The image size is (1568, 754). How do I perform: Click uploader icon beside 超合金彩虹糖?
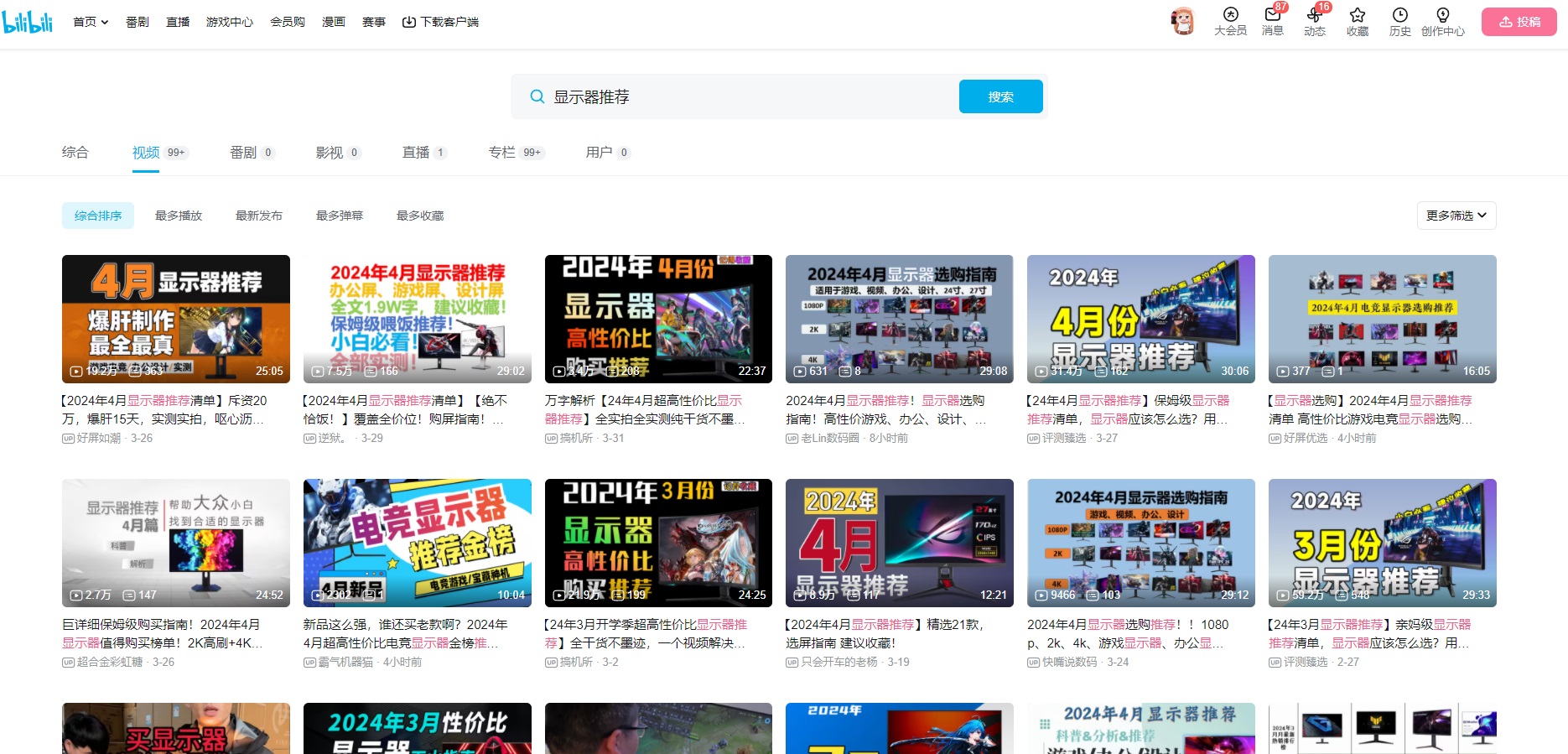click(x=68, y=663)
